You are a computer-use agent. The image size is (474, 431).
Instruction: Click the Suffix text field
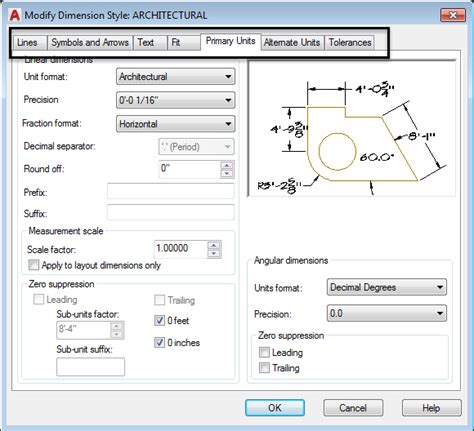[171, 212]
